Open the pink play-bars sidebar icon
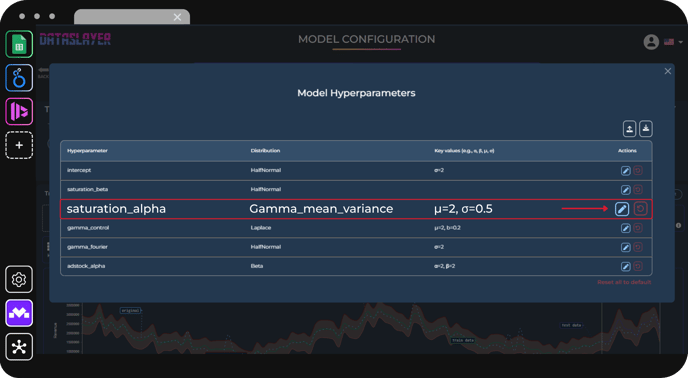The image size is (688, 378). pyautogui.click(x=19, y=111)
